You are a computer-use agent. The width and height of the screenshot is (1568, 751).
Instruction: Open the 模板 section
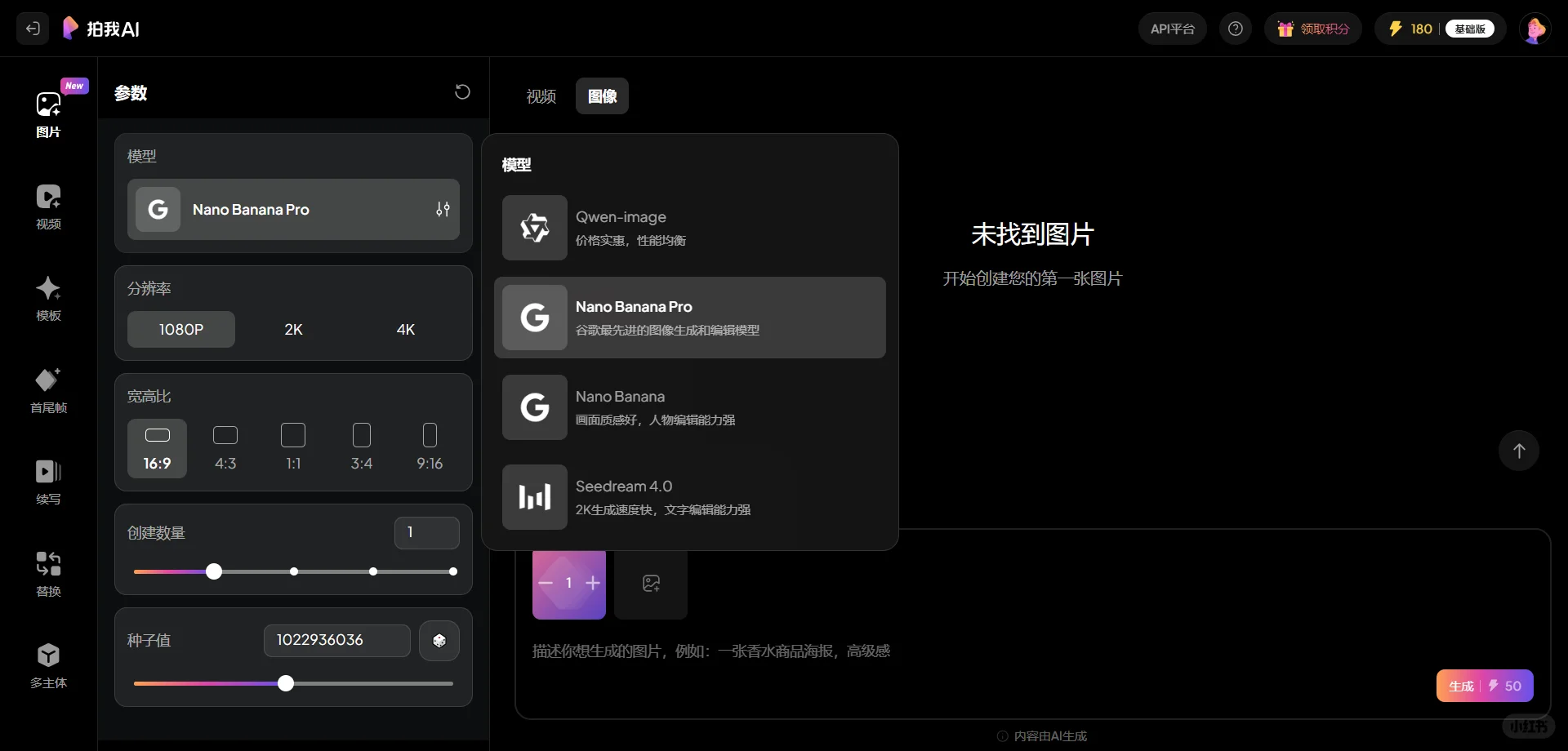click(x=48, y=298)
